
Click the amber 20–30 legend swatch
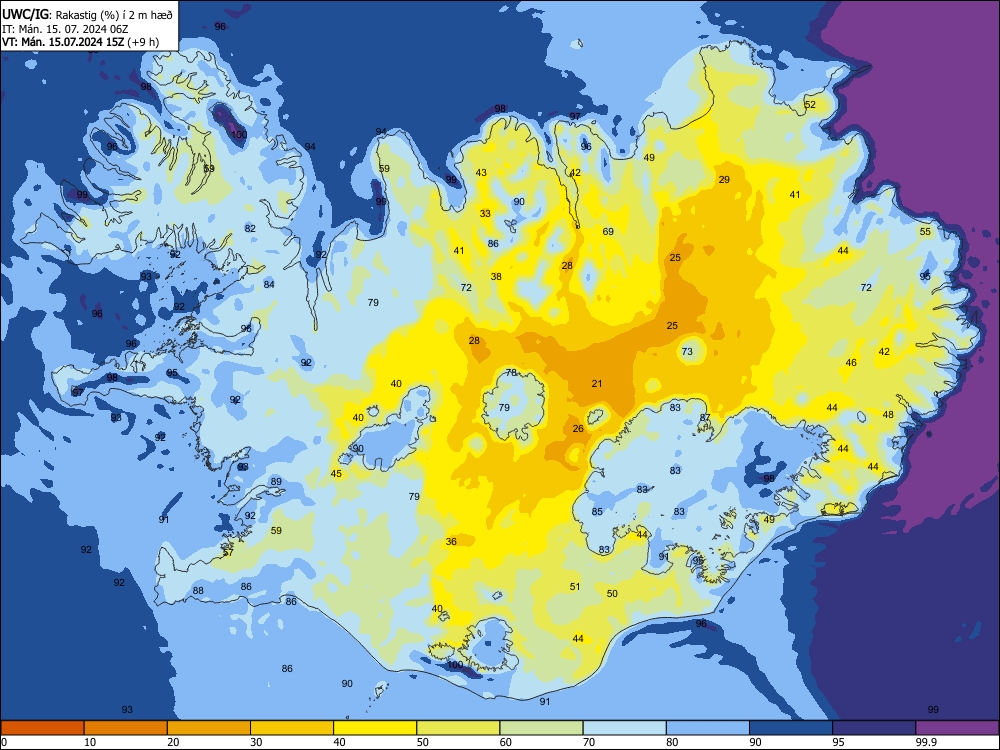[x=209, y=728]
